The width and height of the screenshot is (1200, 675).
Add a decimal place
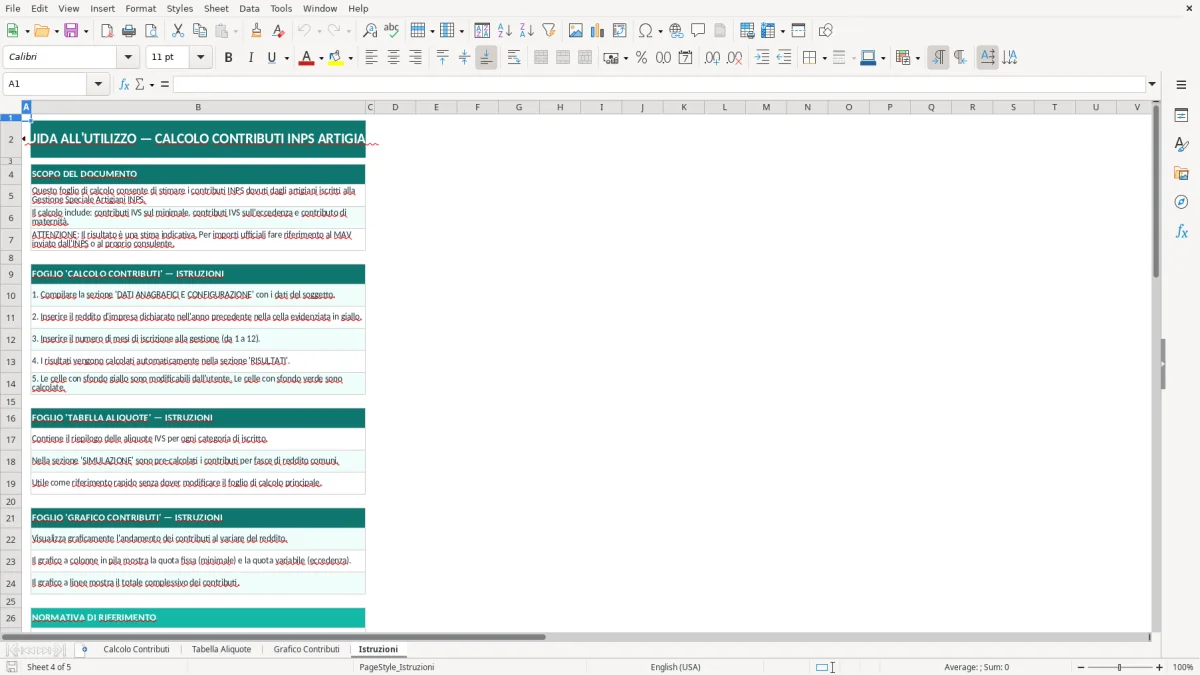[712, 58]
